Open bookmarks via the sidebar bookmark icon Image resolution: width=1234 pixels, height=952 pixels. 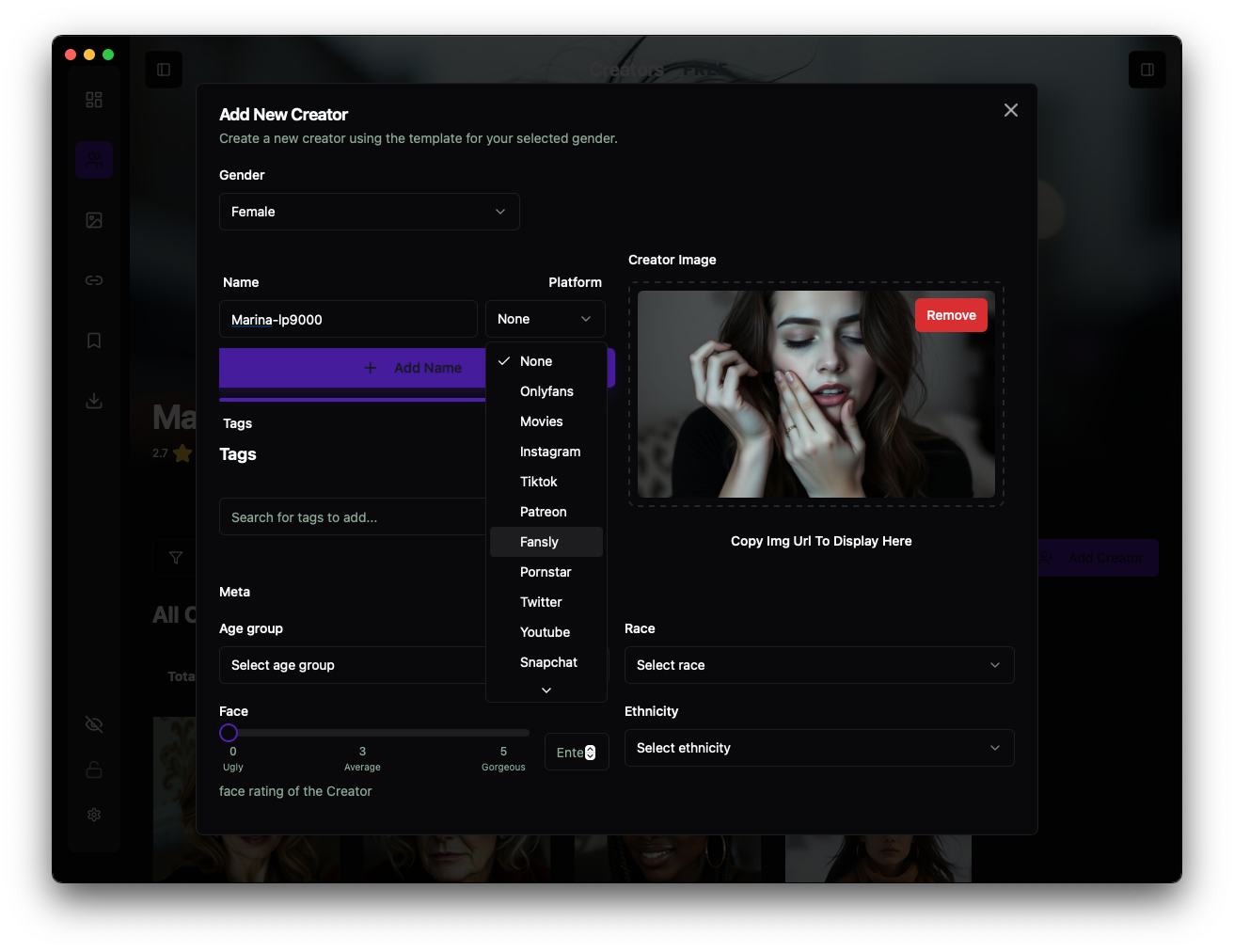(x=94, y=340)
